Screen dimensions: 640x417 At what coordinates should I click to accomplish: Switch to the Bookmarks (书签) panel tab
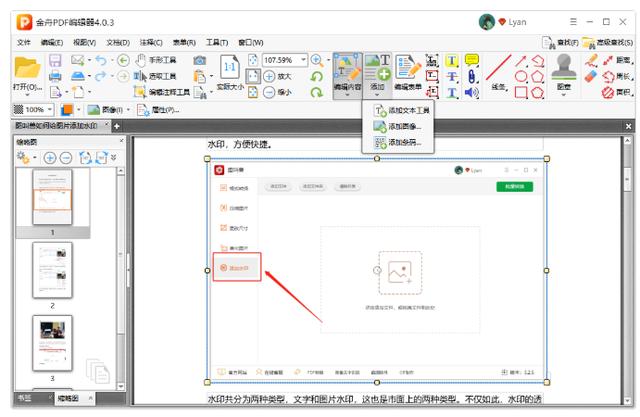coord(25,398)
